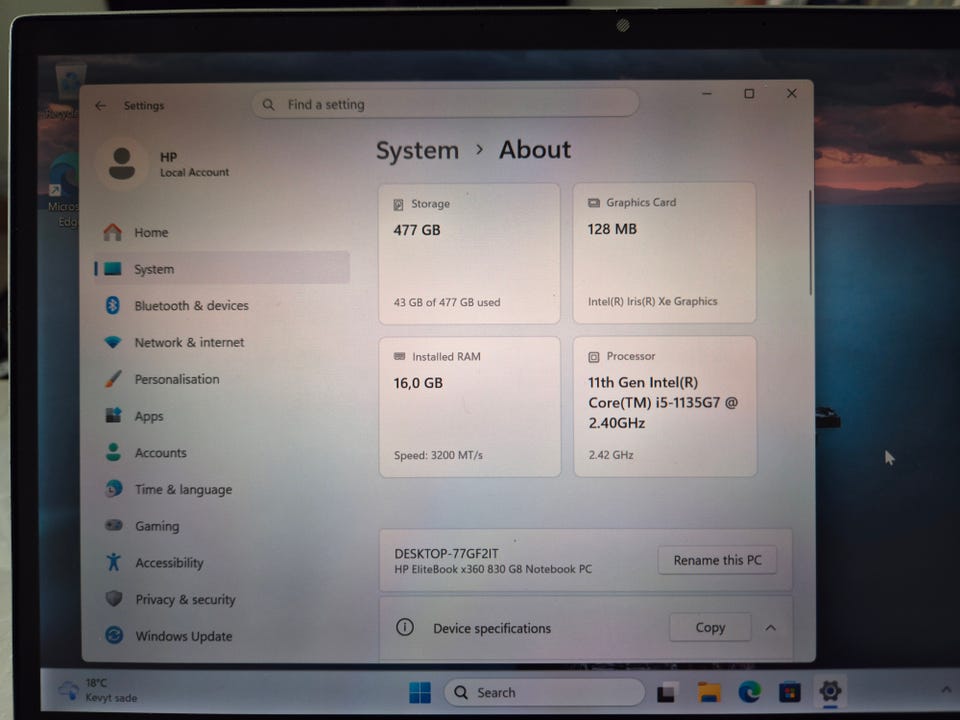
Task: Copy the device specifications
Action: (710, 628)
